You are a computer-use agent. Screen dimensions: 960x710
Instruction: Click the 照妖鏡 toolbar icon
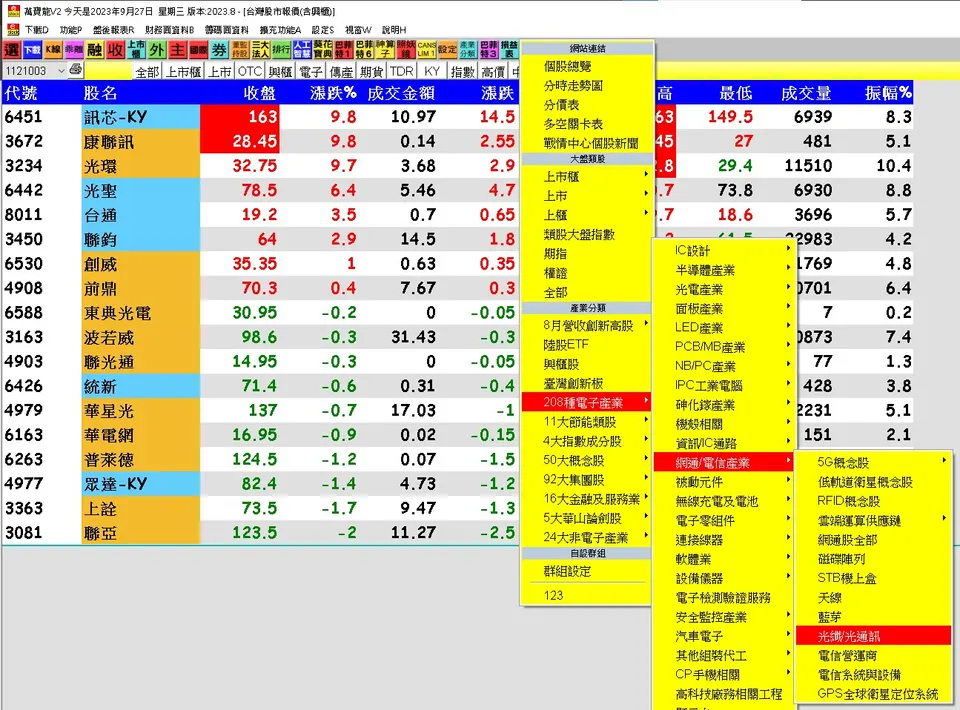coord(407,50)
